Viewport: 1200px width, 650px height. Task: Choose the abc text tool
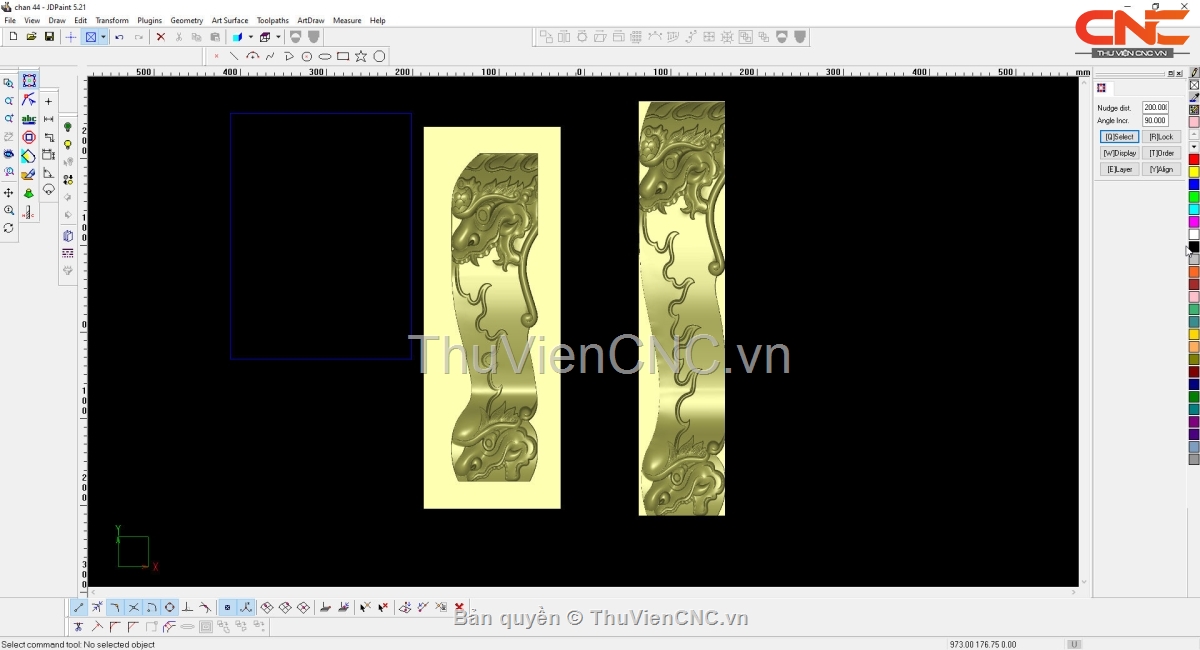[x=29, y=119]
